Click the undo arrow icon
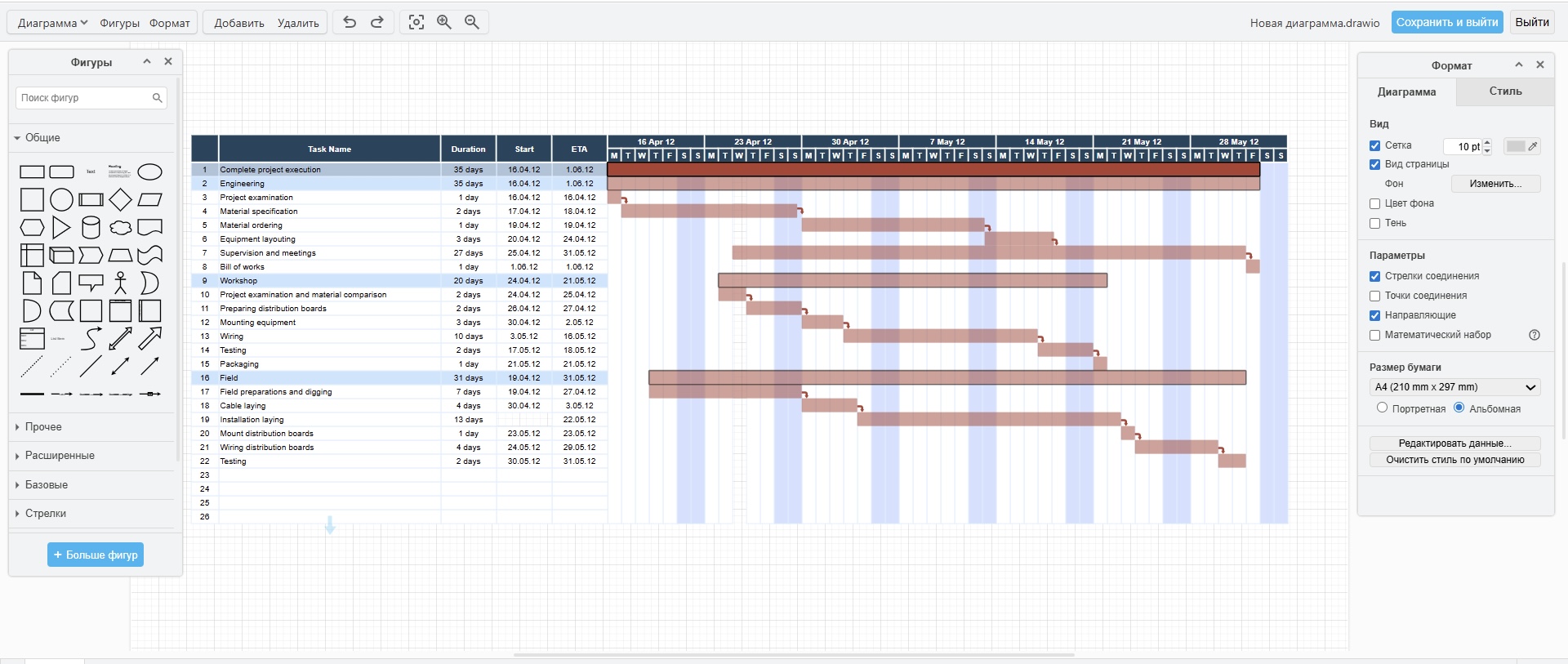This screenshot has height=664, width=1568. [x=350, y=22]
